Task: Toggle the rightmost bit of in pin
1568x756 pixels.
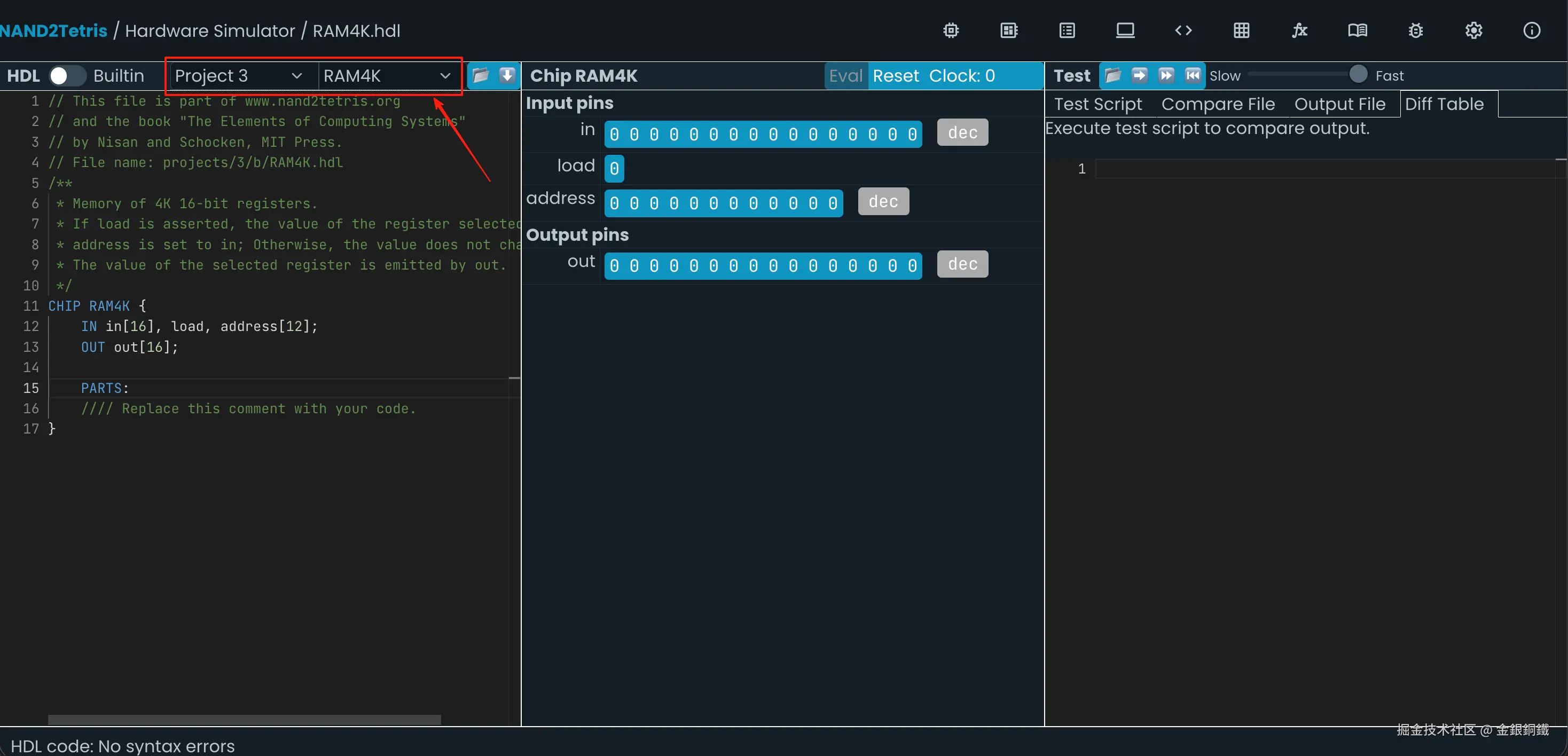Action: pos(912,135)
